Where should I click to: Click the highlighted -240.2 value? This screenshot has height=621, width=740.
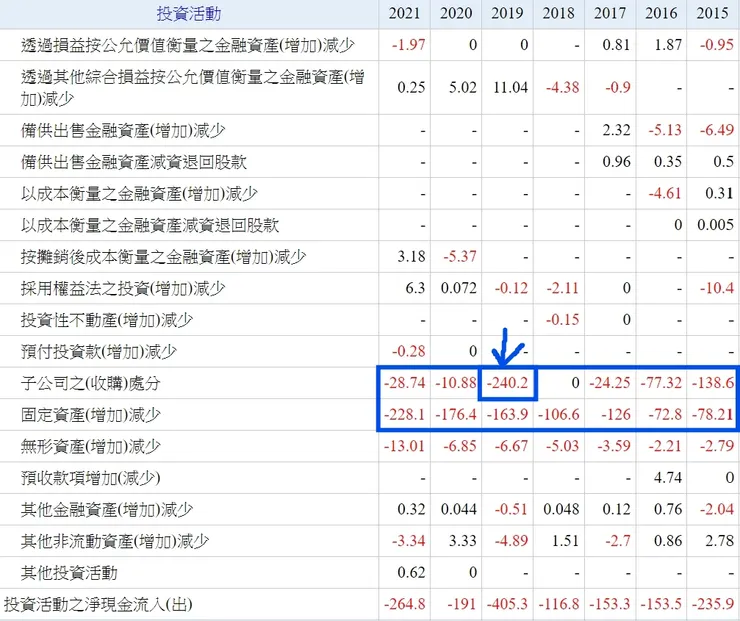click(x=507, y=383)
